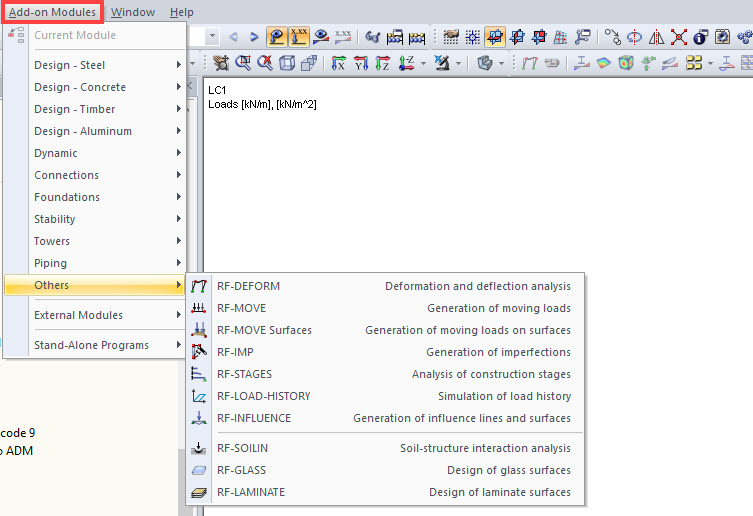Expand Stability modules submenu

coord(95,220)
